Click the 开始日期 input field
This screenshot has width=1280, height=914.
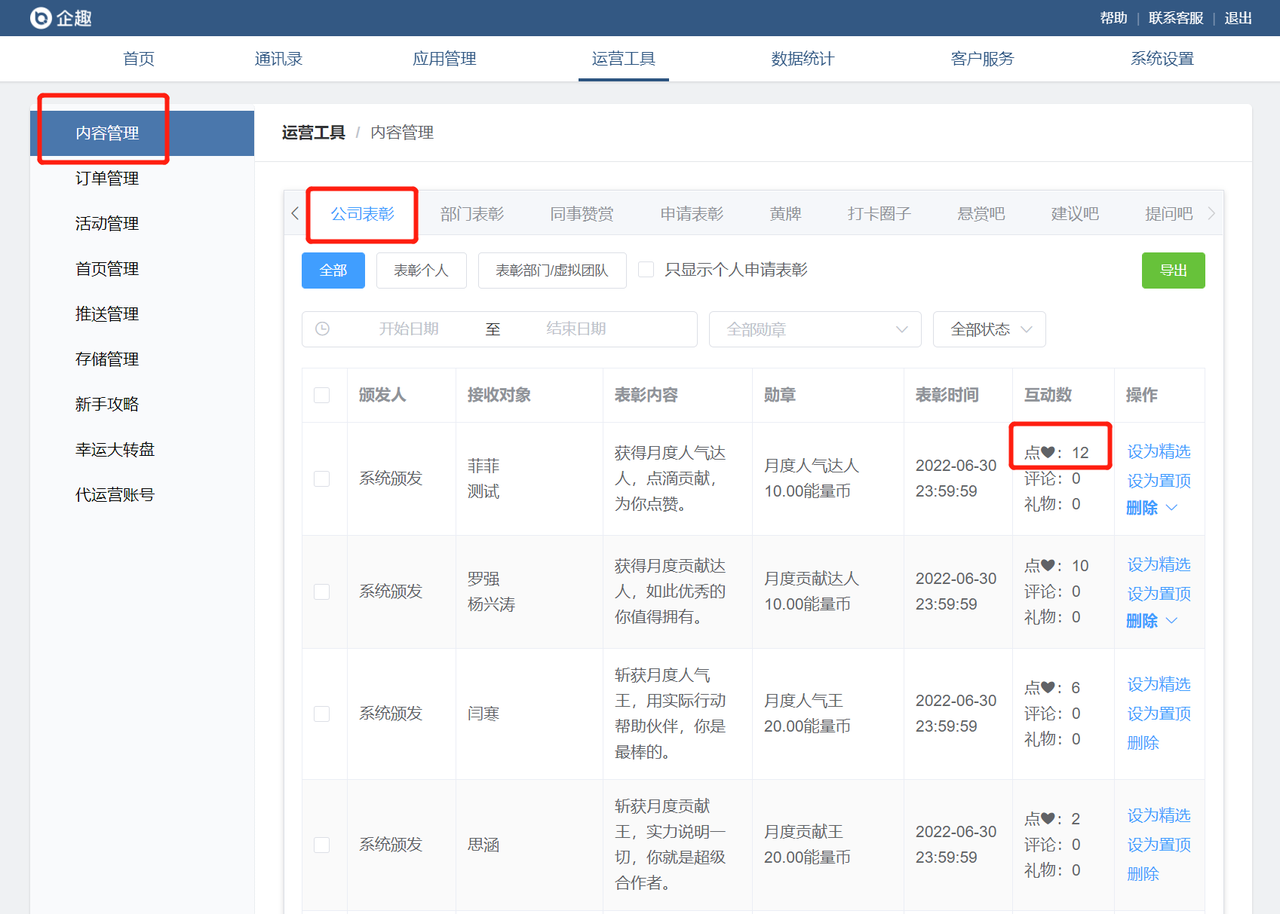(408, 329)
